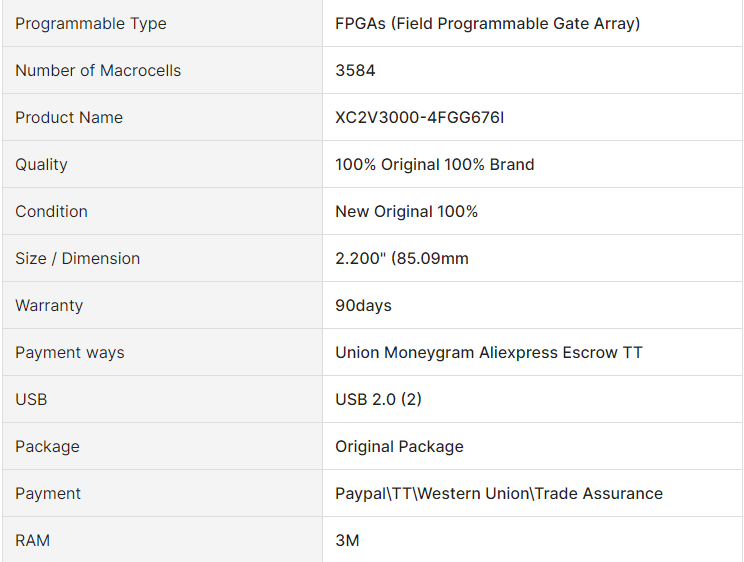744x562 pixels.
Task: Click the Warranty row label
Action: point(49,305)
